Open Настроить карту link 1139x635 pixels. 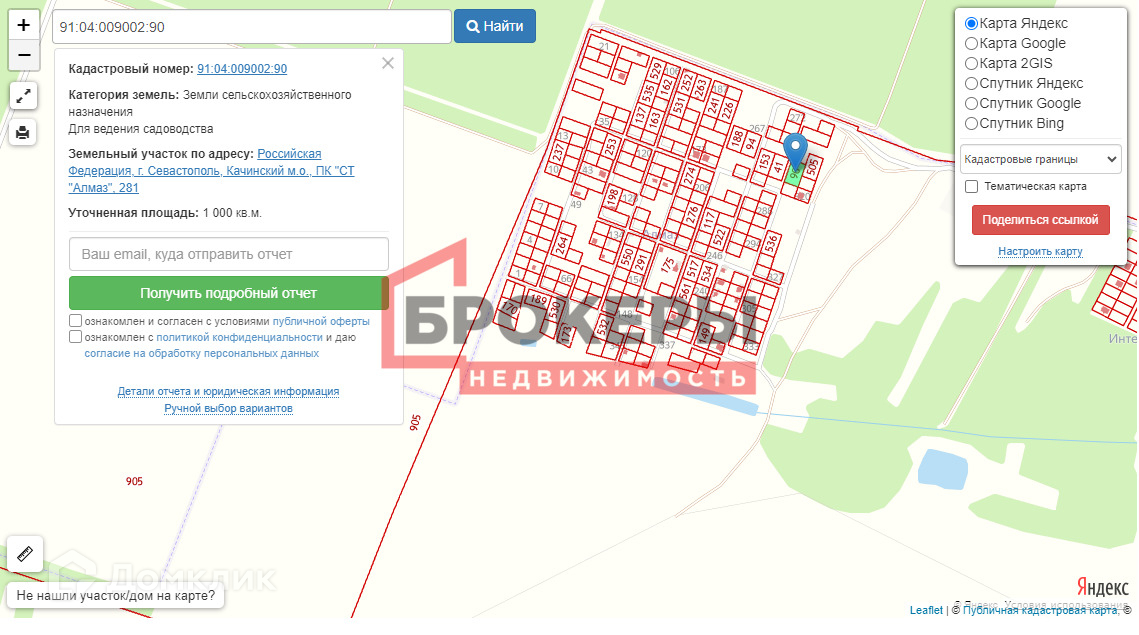point(1040,251)
